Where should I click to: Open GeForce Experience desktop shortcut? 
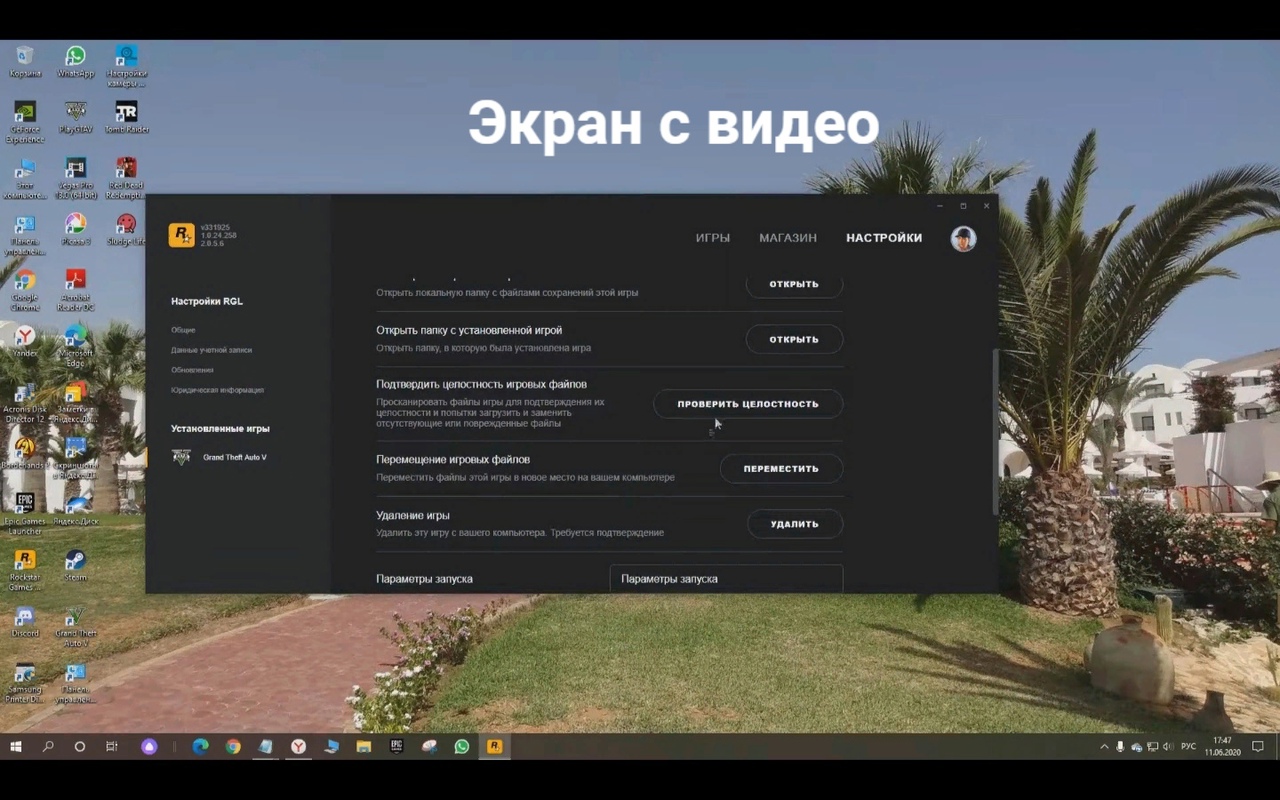25,122
